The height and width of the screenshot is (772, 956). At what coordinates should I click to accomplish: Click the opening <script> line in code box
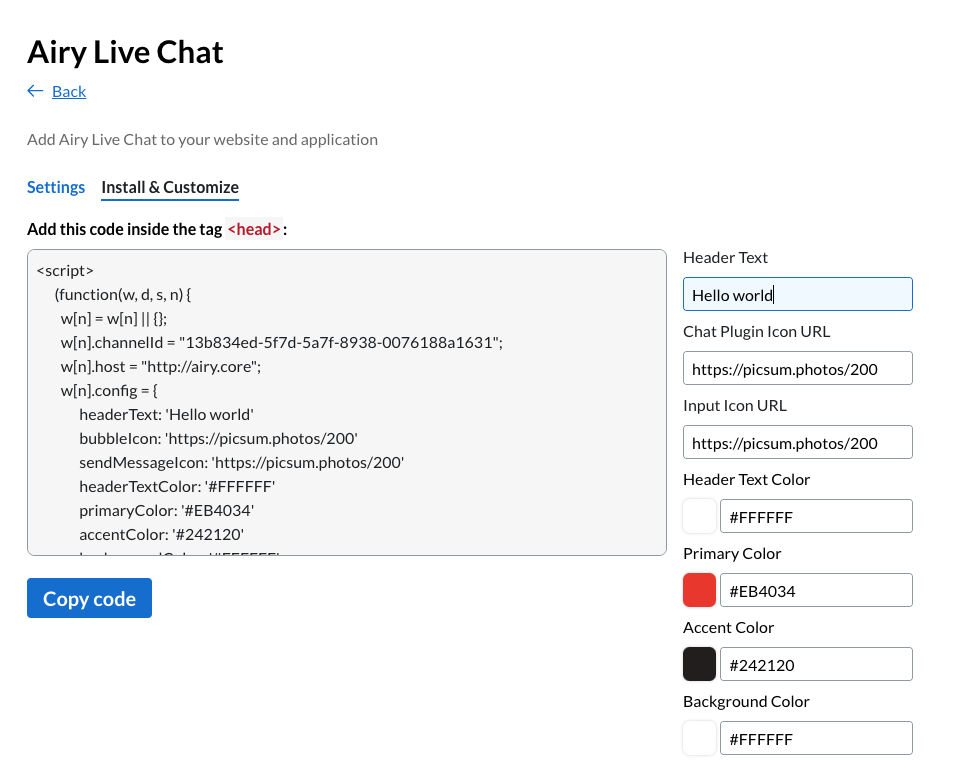coord(65,270)
